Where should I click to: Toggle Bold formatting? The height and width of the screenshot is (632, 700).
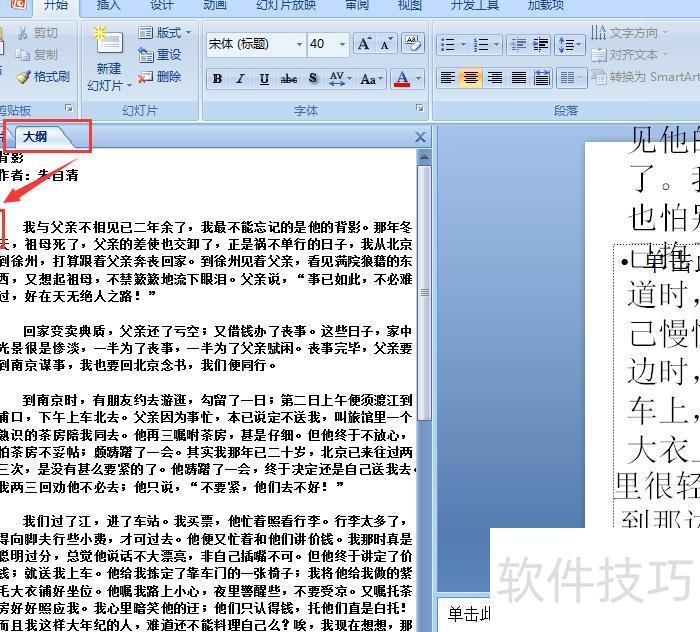[217, 79]
